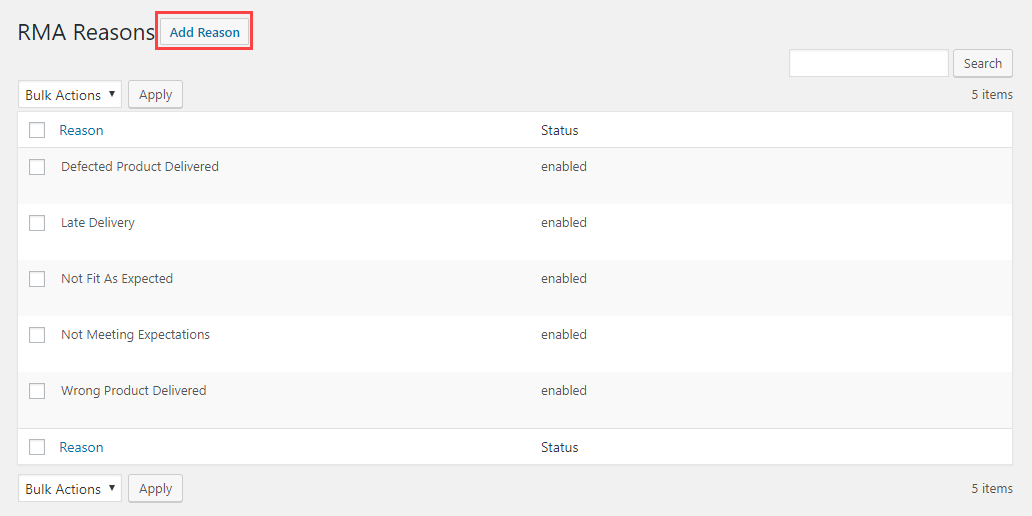The image size is (1032, 516).
Task: Click the Add Reason button
Action: 204,32
